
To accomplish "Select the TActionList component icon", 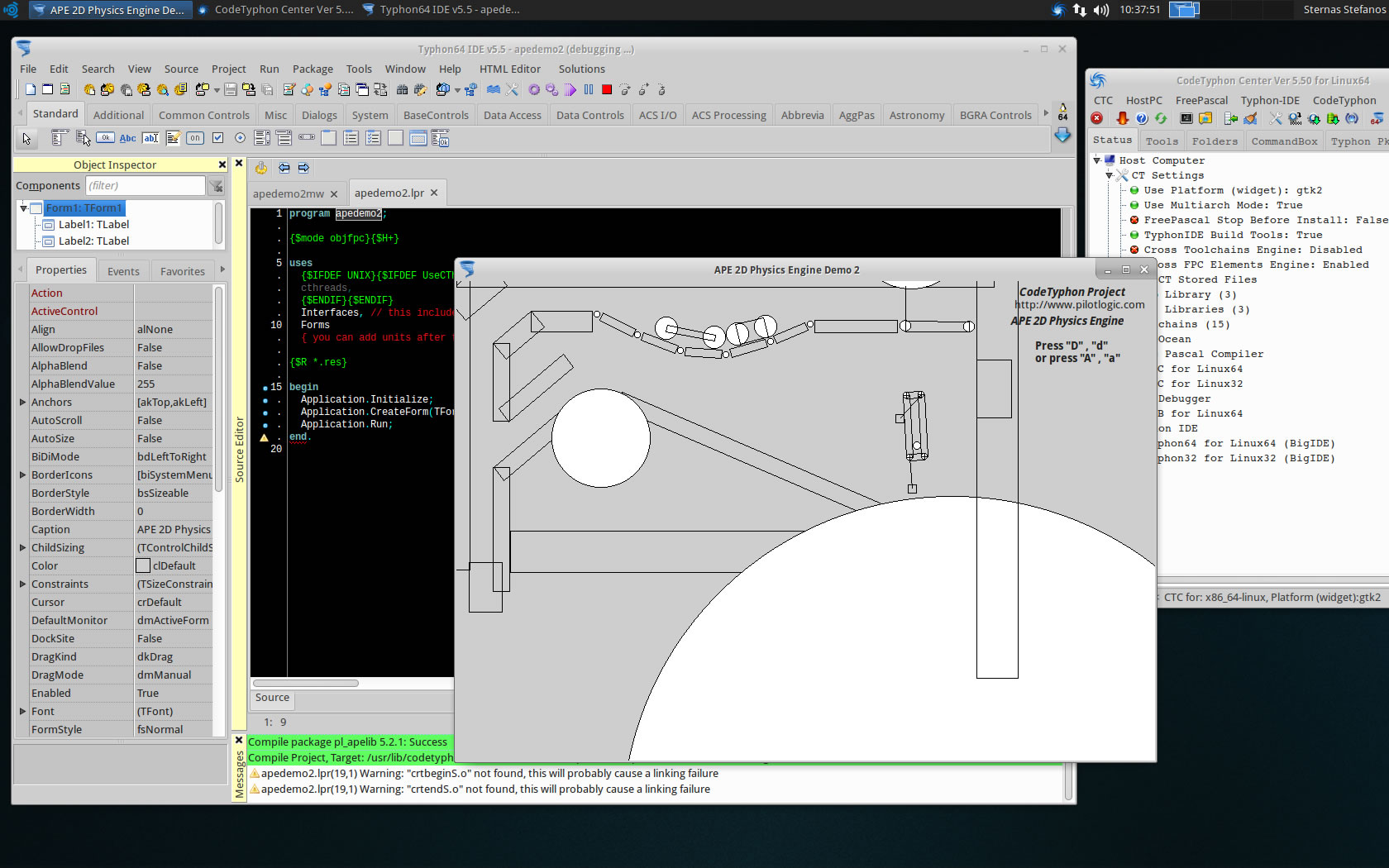I will coord(440,138).
